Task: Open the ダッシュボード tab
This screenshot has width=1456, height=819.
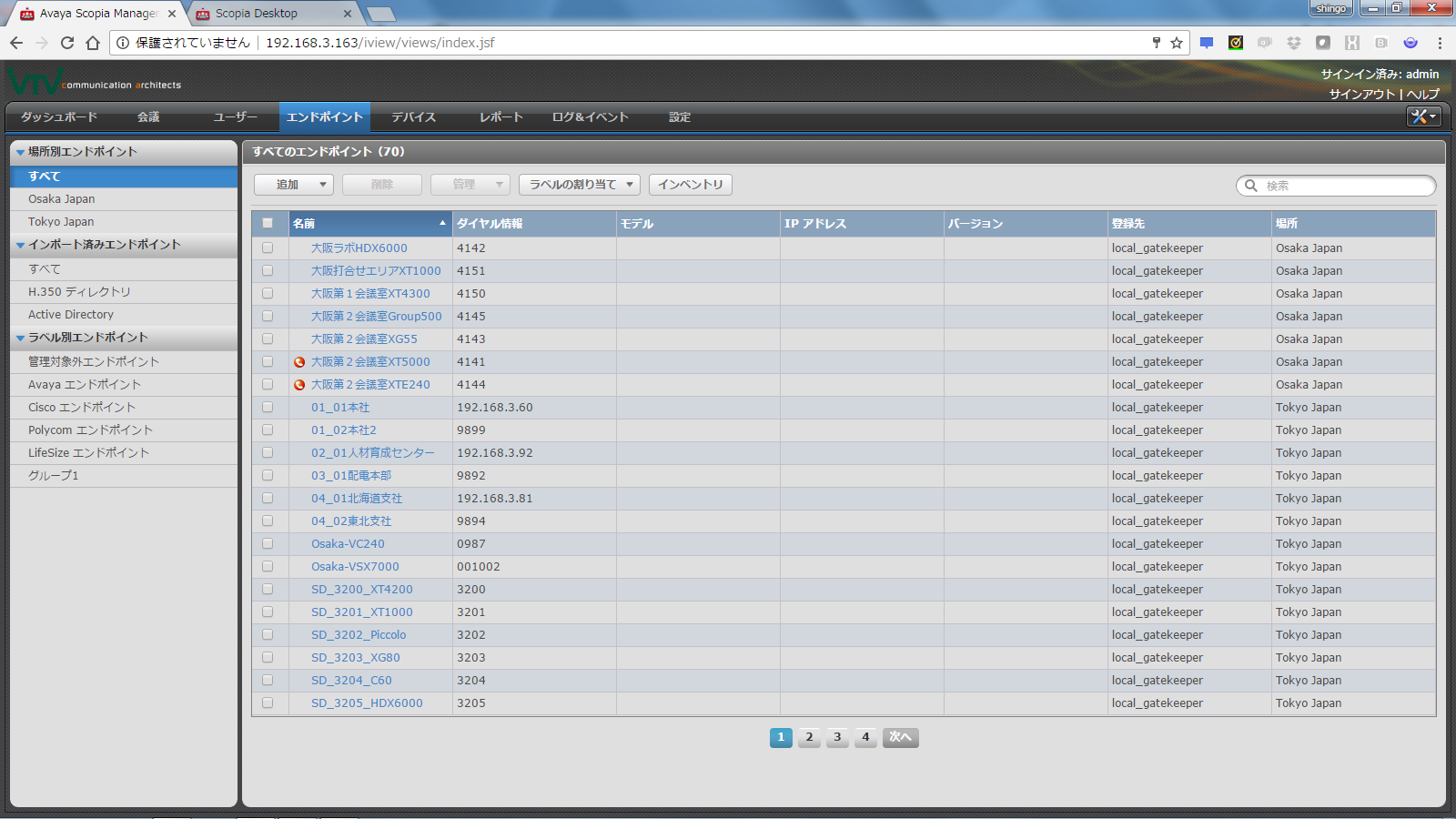Action: tap(59, 116)
